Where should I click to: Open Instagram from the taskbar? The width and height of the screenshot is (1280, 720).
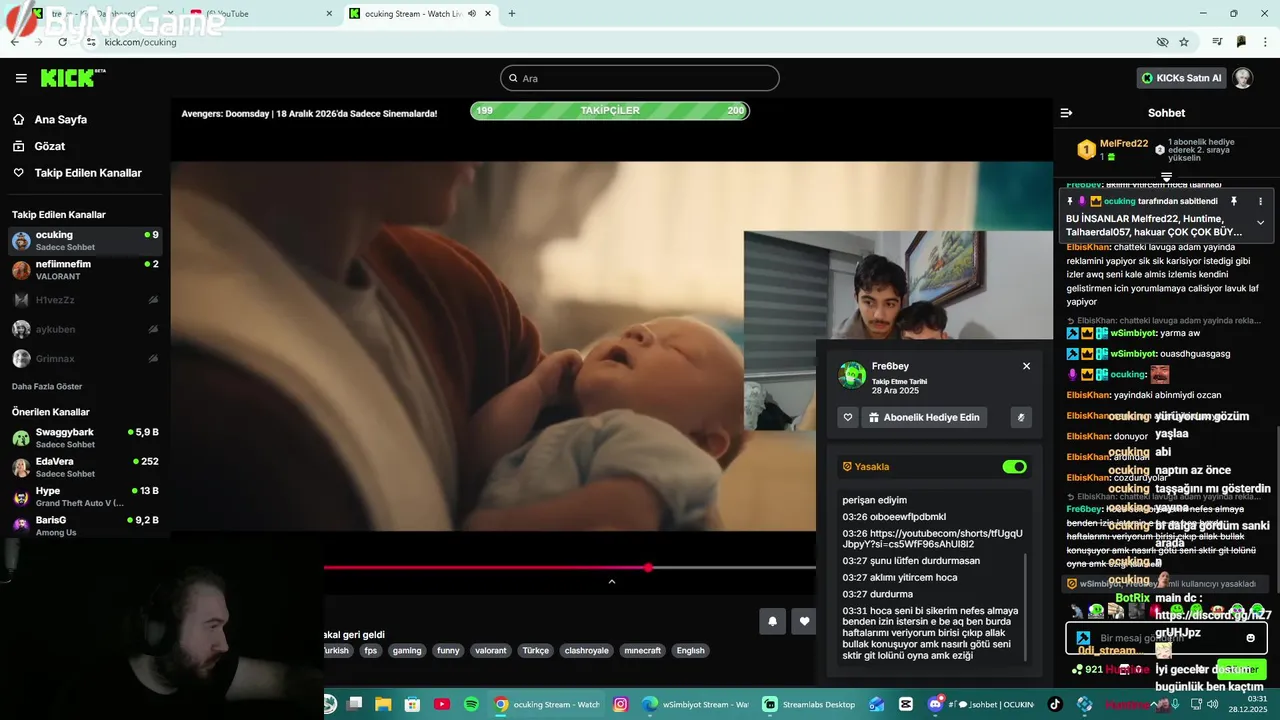pos(620,704)
